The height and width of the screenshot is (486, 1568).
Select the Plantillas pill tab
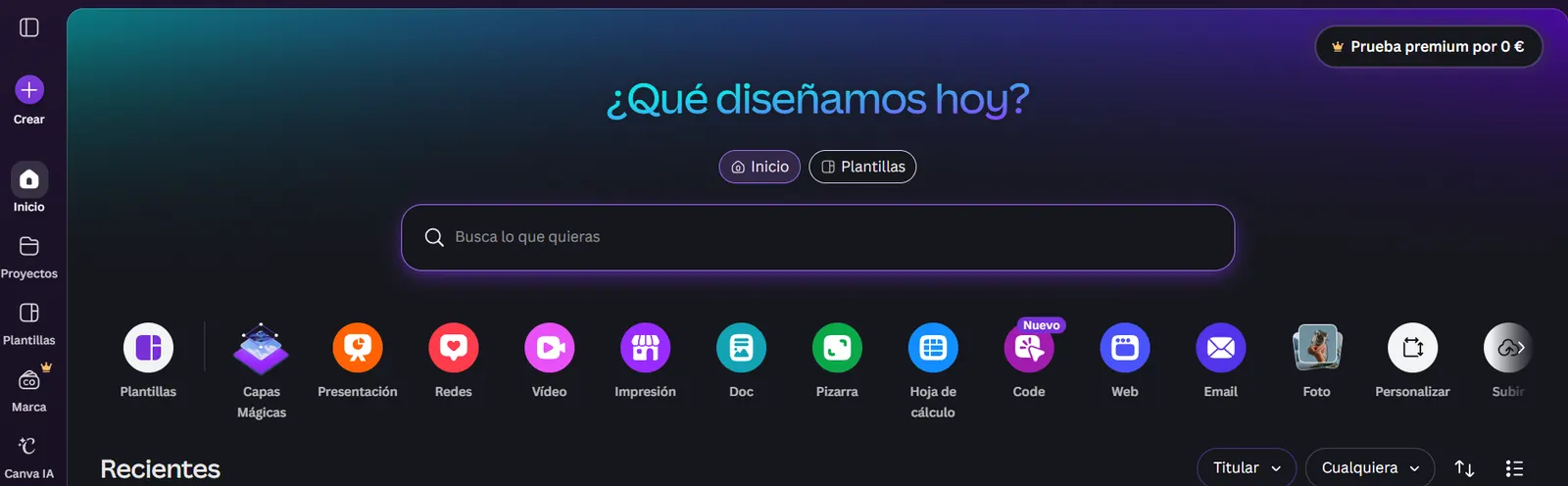coord(862,167)
